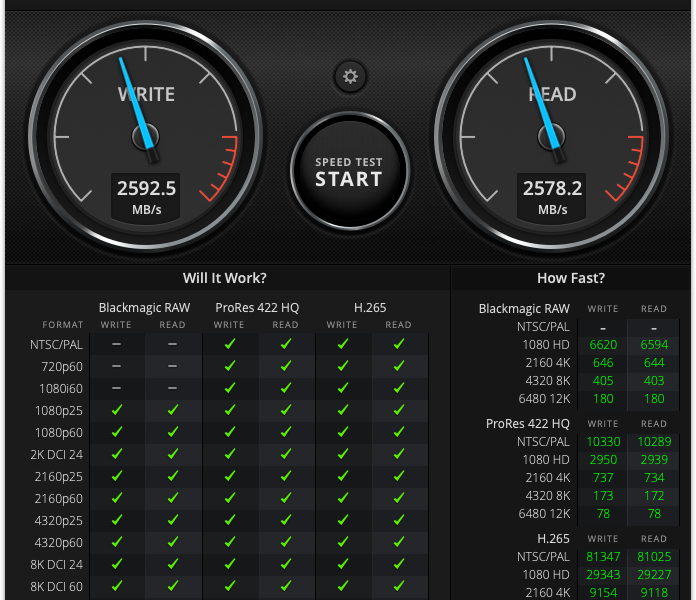Click the 1080p25 Blackmagic RAW write checkmark
The width and height of the screenshot is (696, 600).
pos(117,410)
